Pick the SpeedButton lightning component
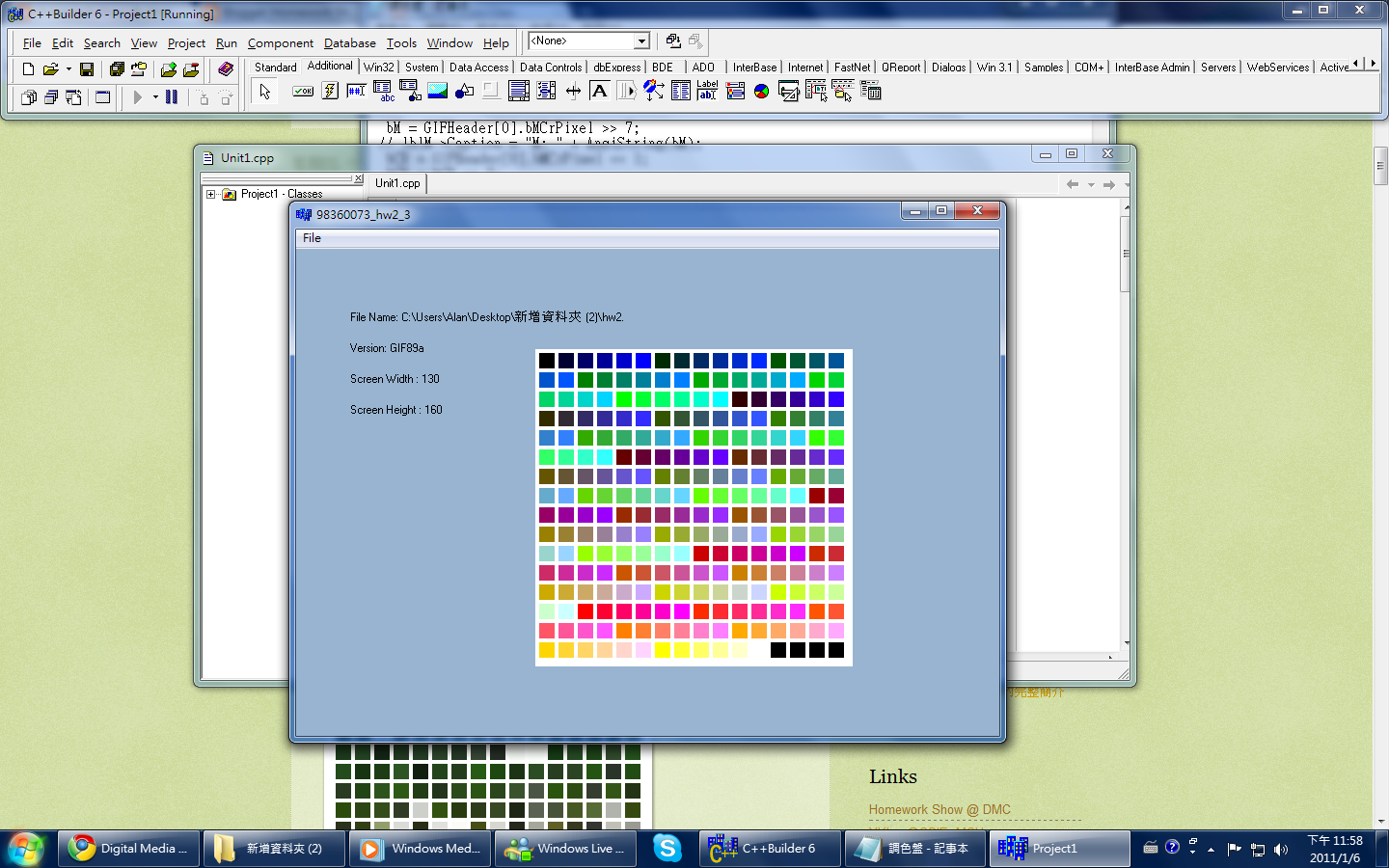Screen dimensions: 1389x868 (330, 92)
